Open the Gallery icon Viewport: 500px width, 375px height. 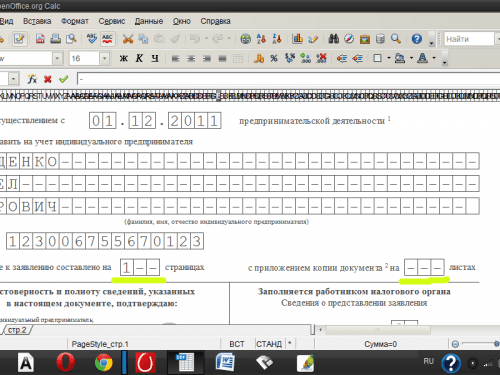365,39
